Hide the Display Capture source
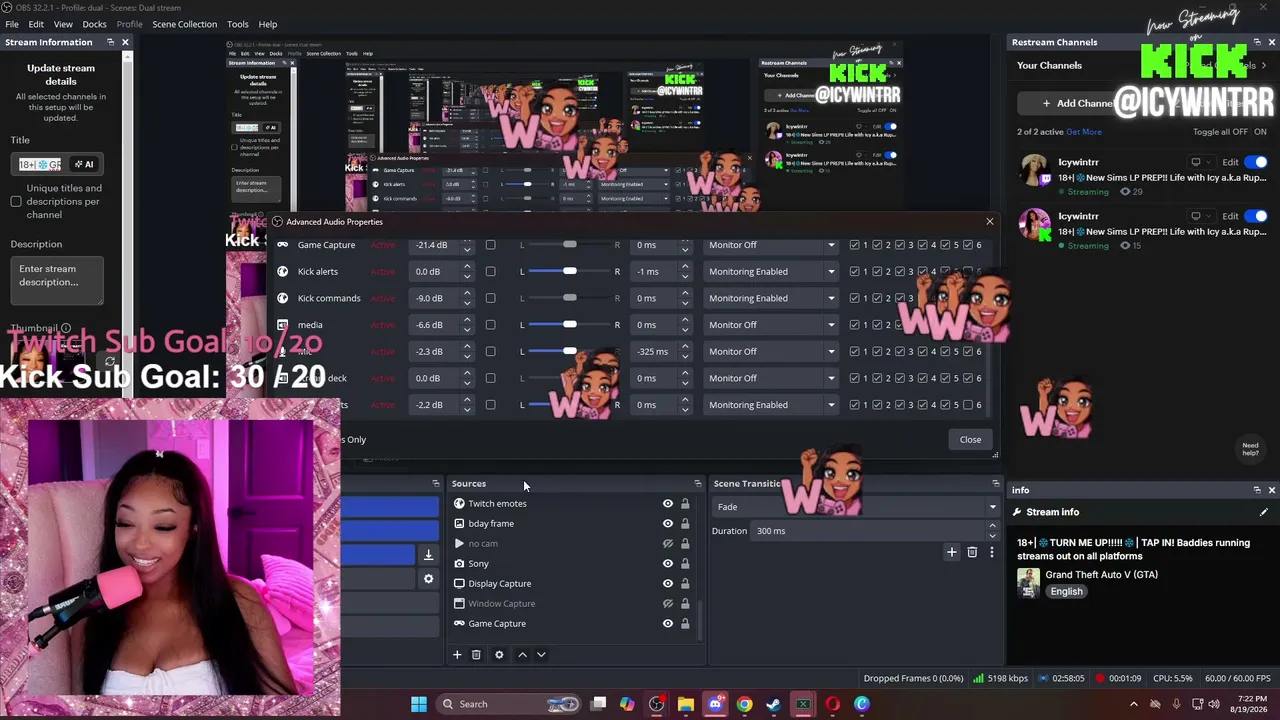 pos(668,584)
